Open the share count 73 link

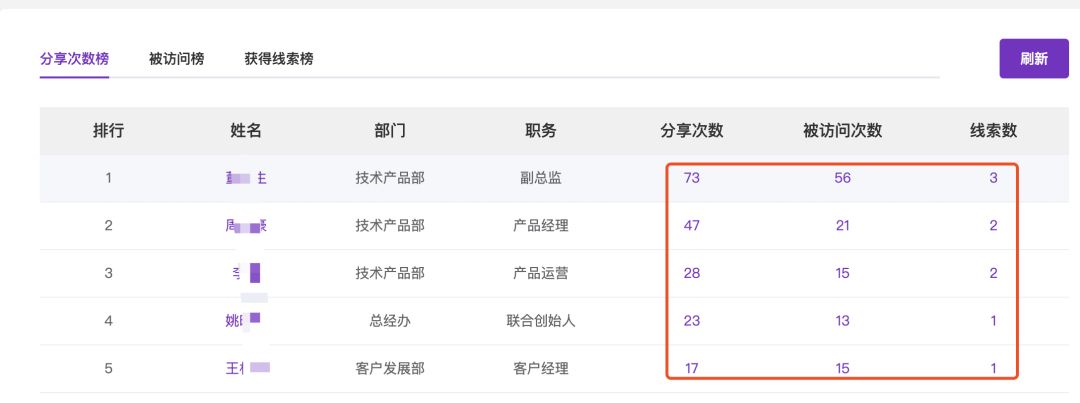[692, 178]
